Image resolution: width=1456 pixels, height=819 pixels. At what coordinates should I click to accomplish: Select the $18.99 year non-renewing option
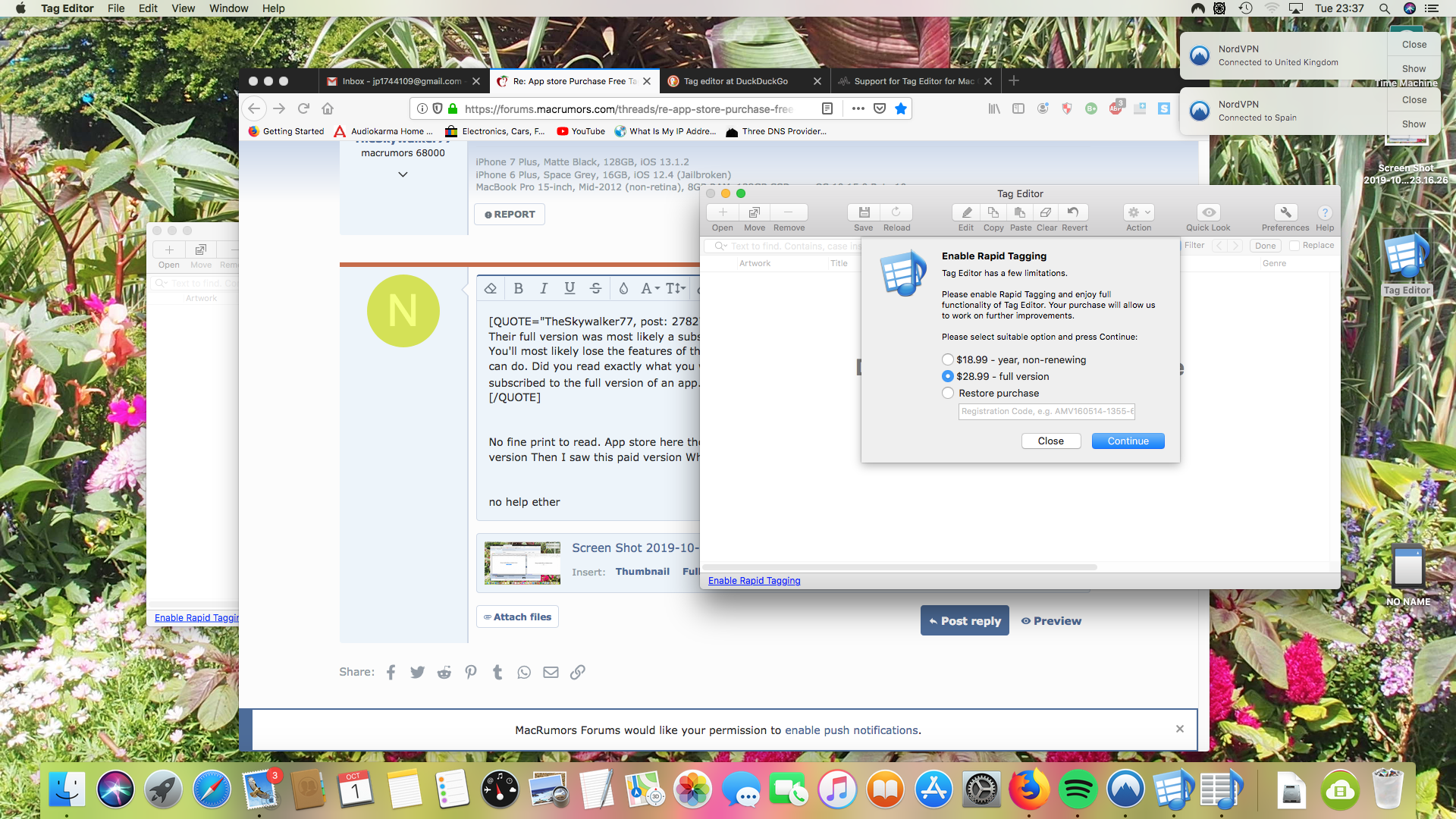pyautogui.click(x=947, y=359)
